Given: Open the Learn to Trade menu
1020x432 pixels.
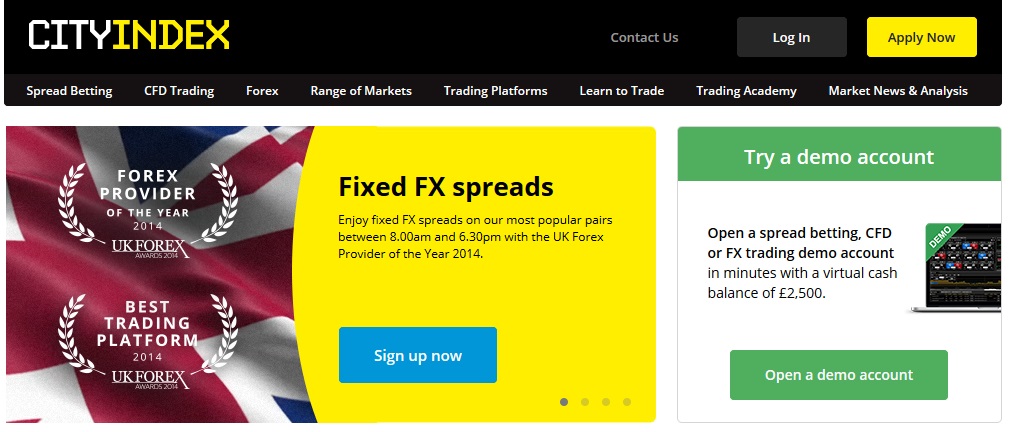Looking at the screenshot, I should point(622,91).
